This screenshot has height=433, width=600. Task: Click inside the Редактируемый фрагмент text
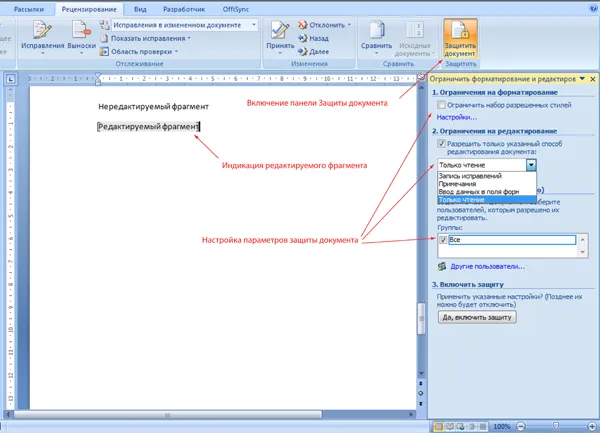[x=148, y=127]
